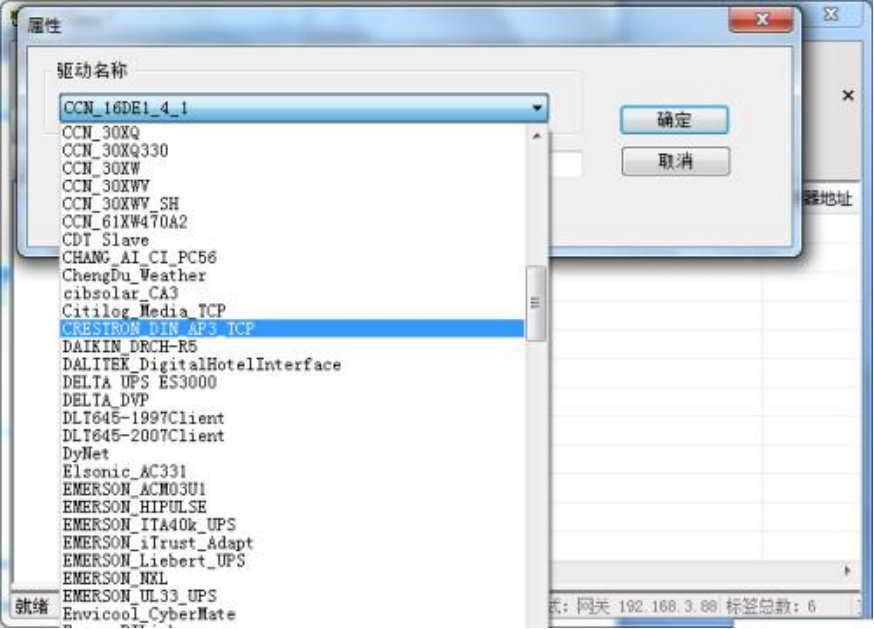Choose cibsolar_CA3 from the list
This screenshot has width=874, height=629.
point(292,293)
